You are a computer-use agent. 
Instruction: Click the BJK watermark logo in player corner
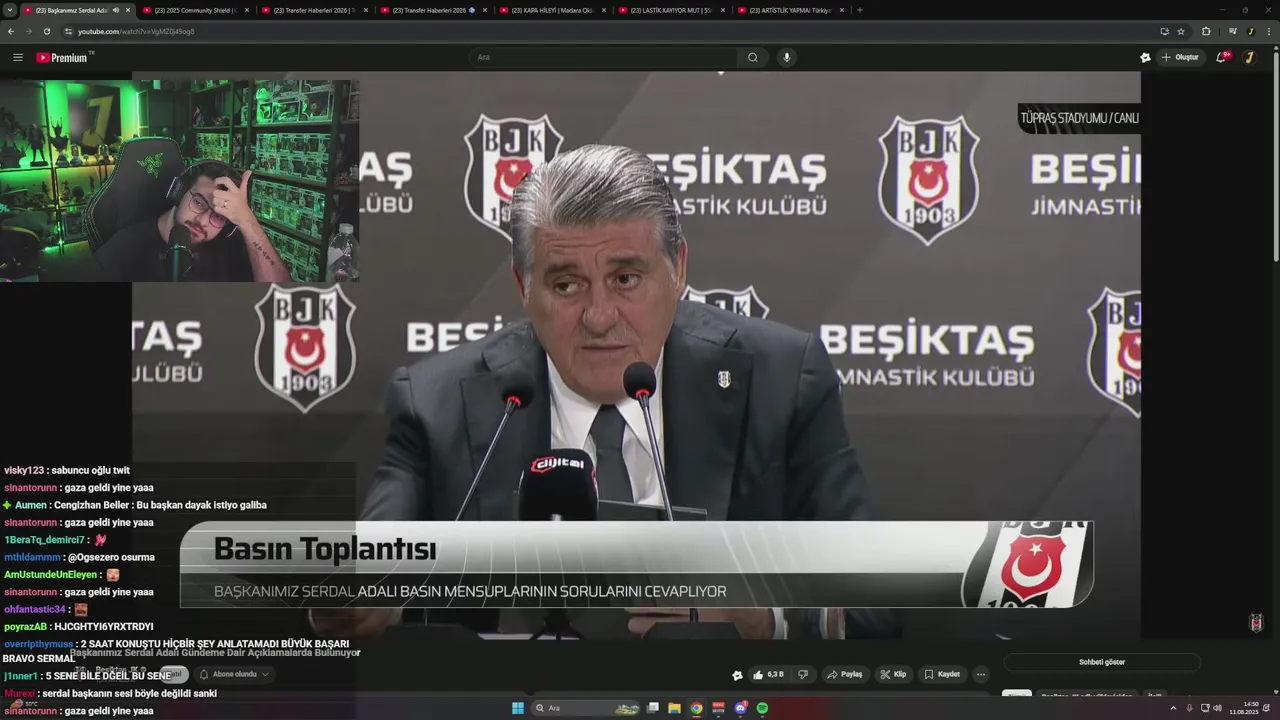(x=1256, y=623)
